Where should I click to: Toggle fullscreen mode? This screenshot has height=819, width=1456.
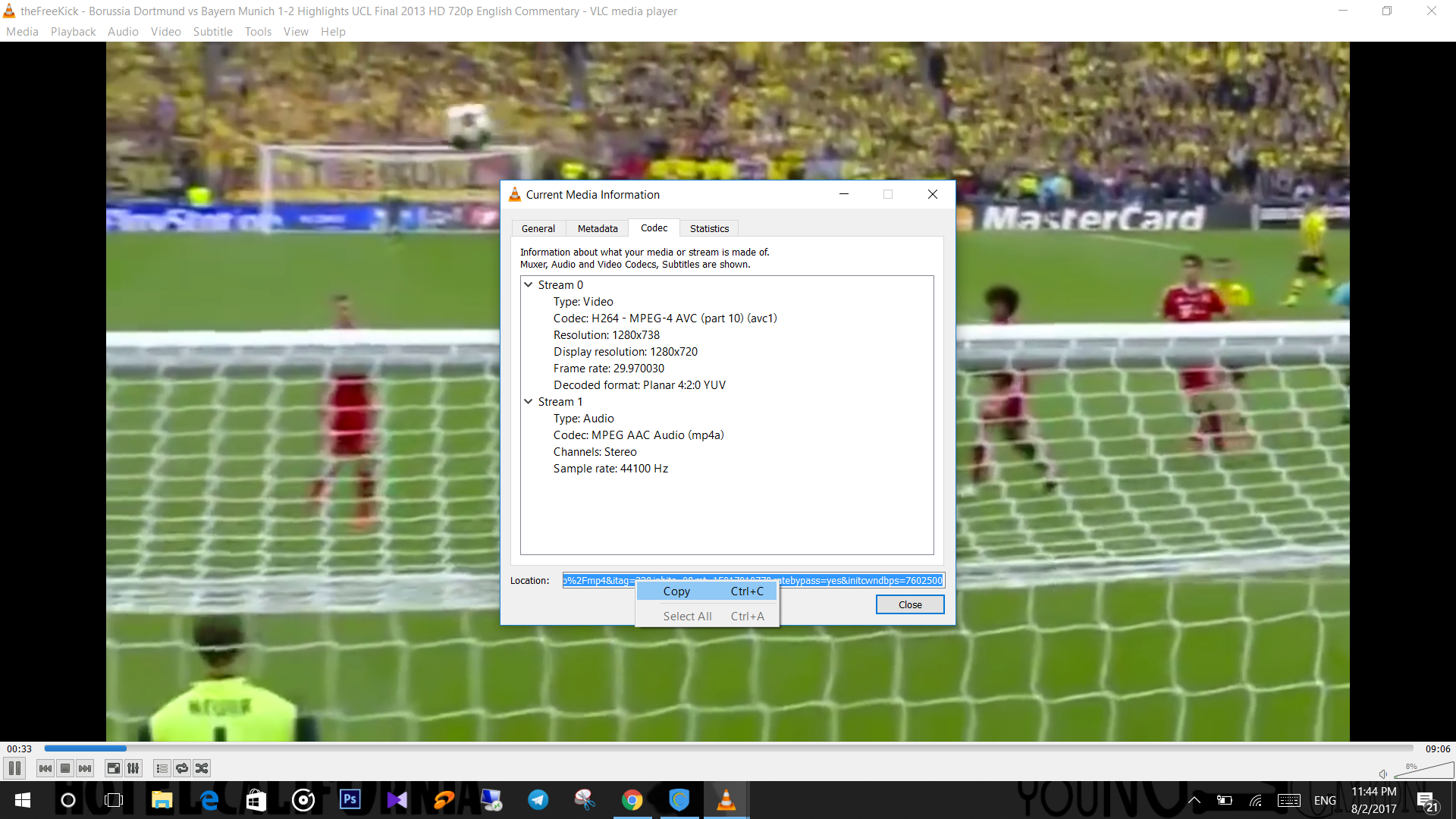[x=112, y=767]
